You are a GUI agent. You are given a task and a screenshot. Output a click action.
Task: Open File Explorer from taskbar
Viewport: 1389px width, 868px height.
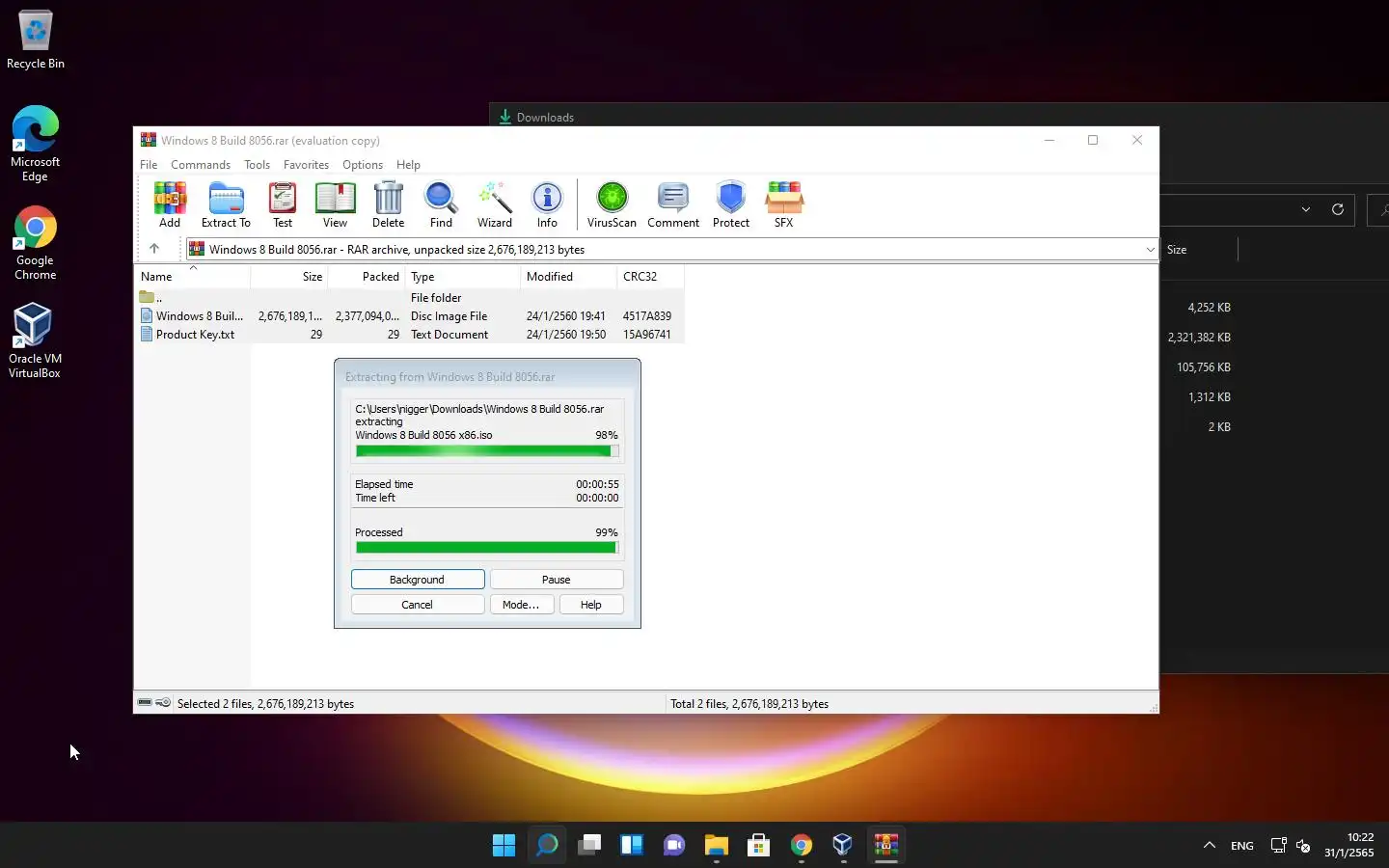pos(716,846)
